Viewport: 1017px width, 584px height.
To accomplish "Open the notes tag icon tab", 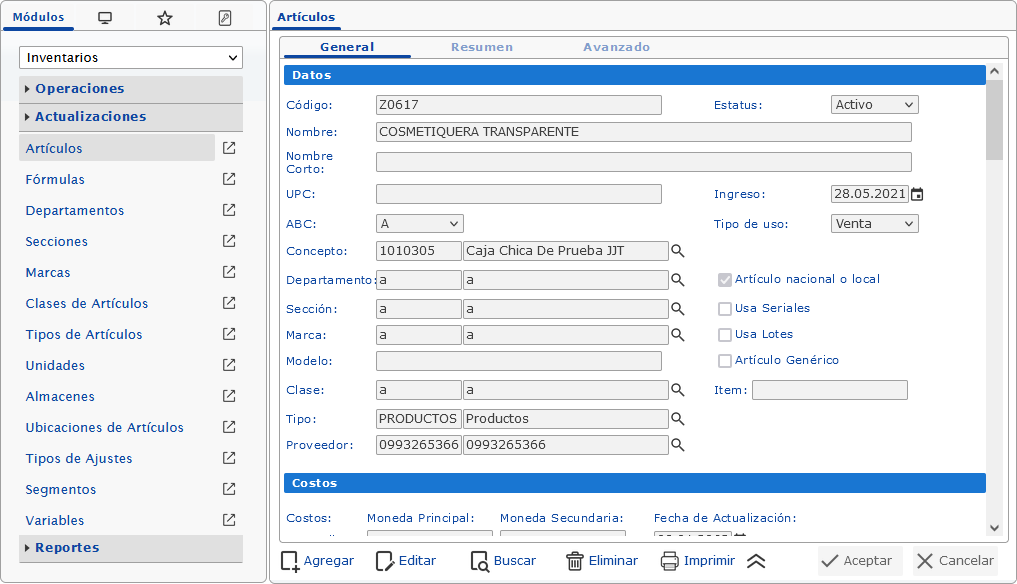I will coord(224,18).
